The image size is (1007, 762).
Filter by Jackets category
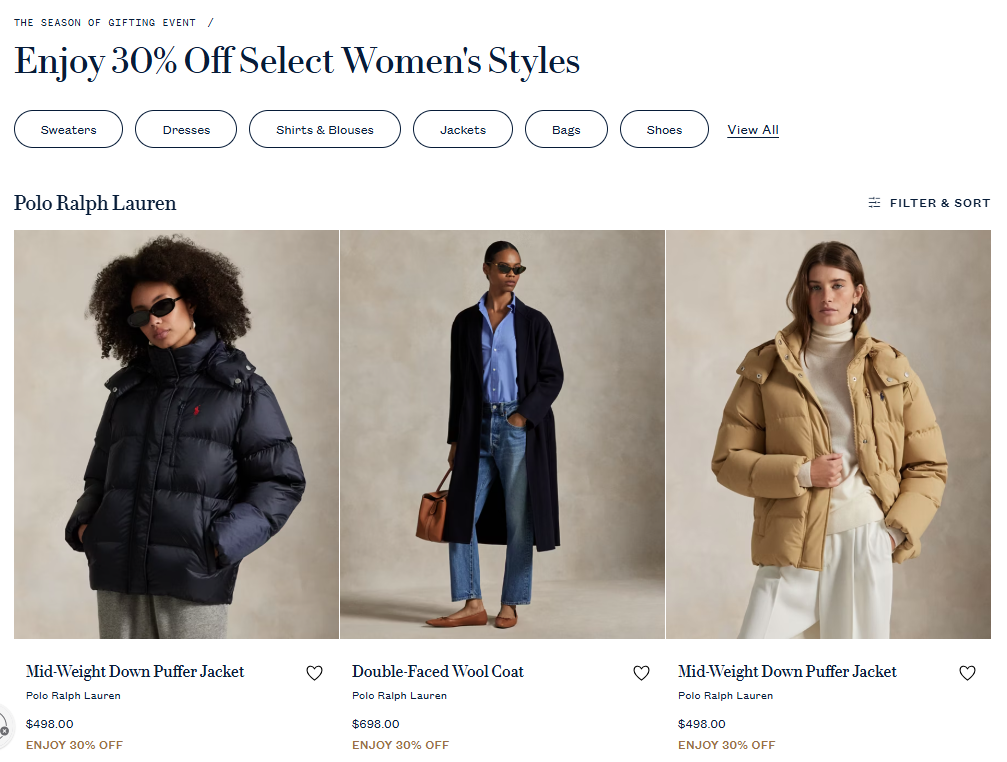(463, 130)
